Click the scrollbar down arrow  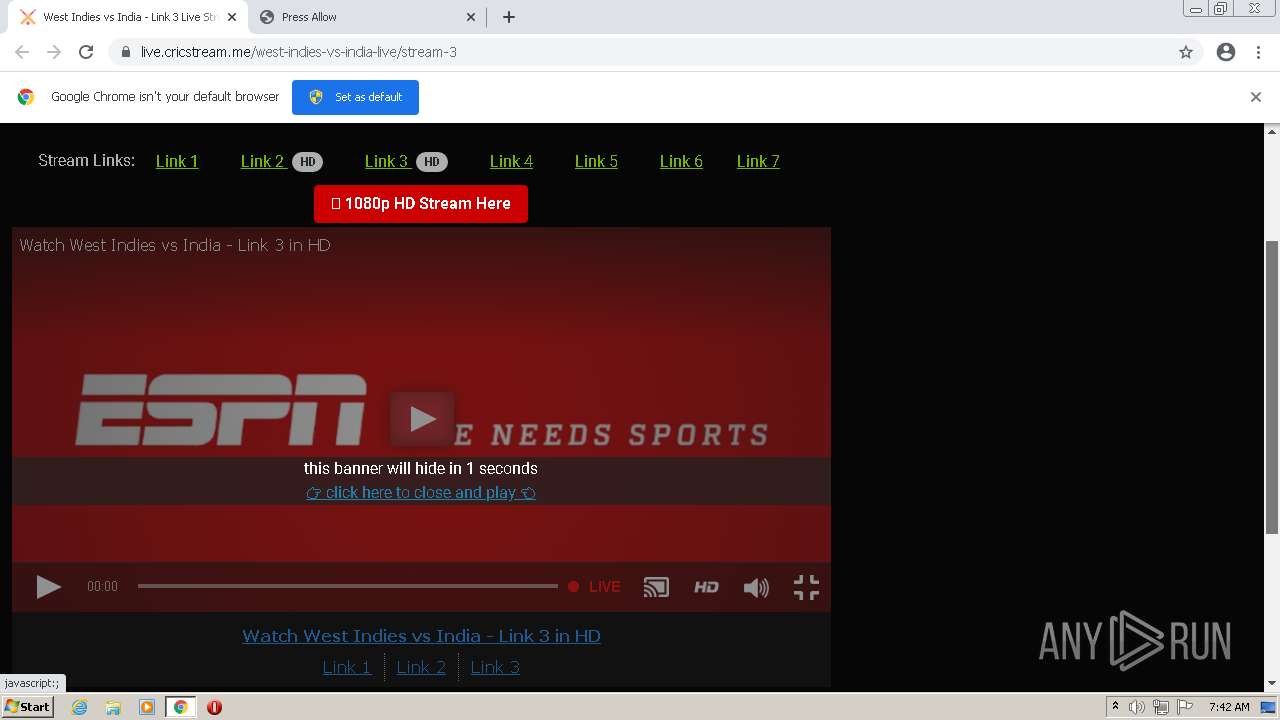coord(1272,683)
